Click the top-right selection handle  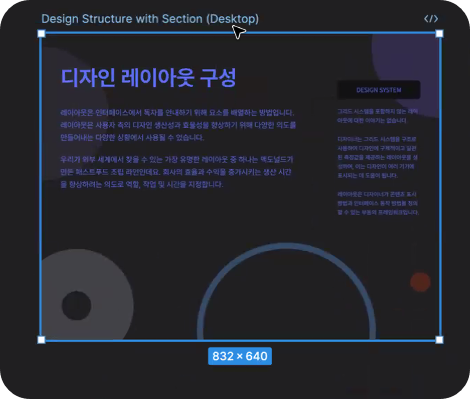(439, 33)
